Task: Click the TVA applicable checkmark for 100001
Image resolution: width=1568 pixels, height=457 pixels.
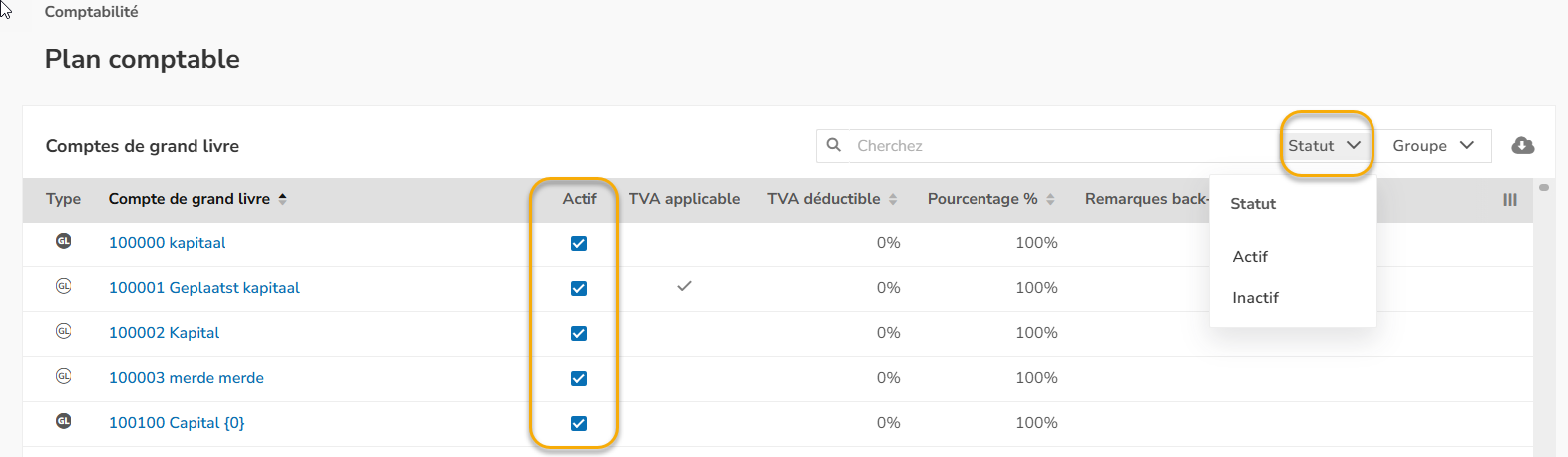Action: coord(684,286)
